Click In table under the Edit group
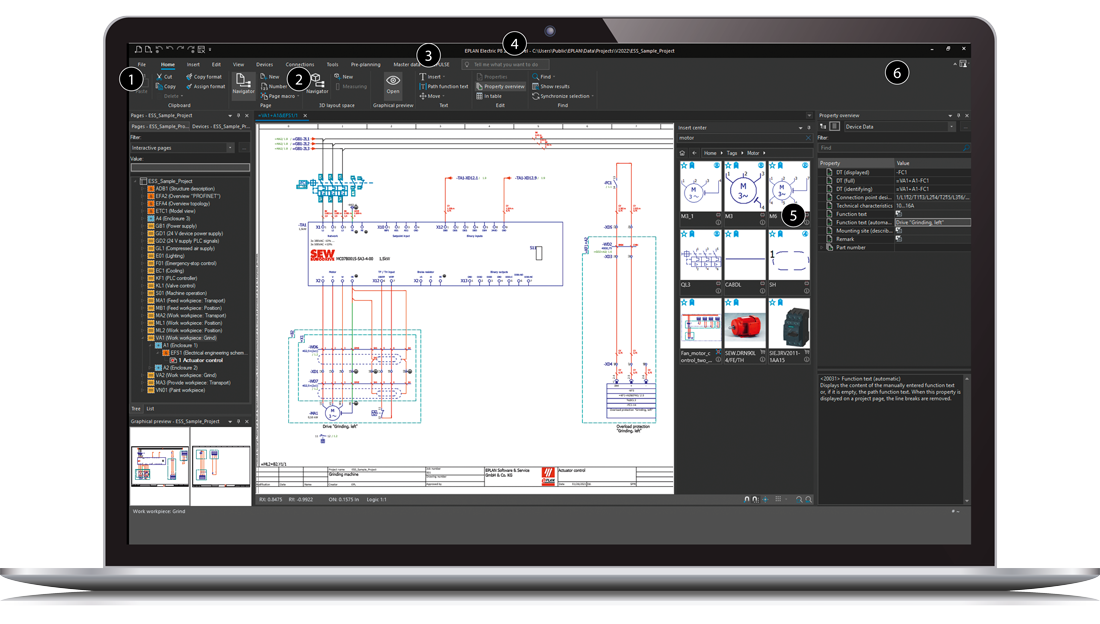 (489, 96)
